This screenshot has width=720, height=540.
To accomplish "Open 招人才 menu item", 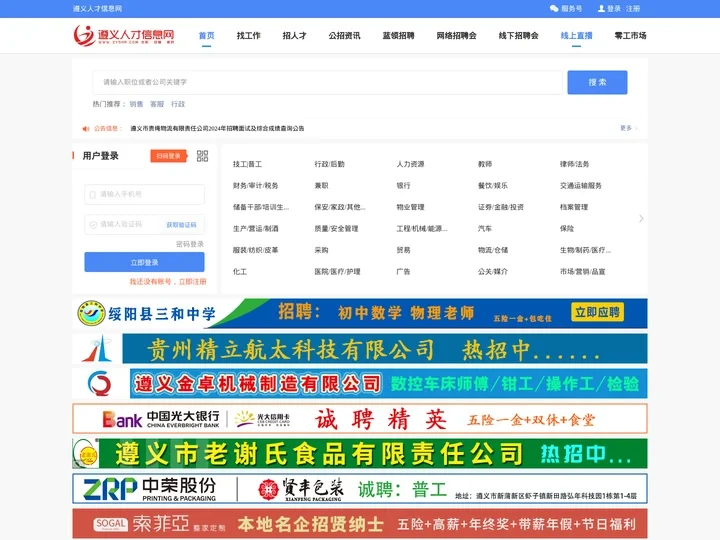I will [x=294, y=35].
